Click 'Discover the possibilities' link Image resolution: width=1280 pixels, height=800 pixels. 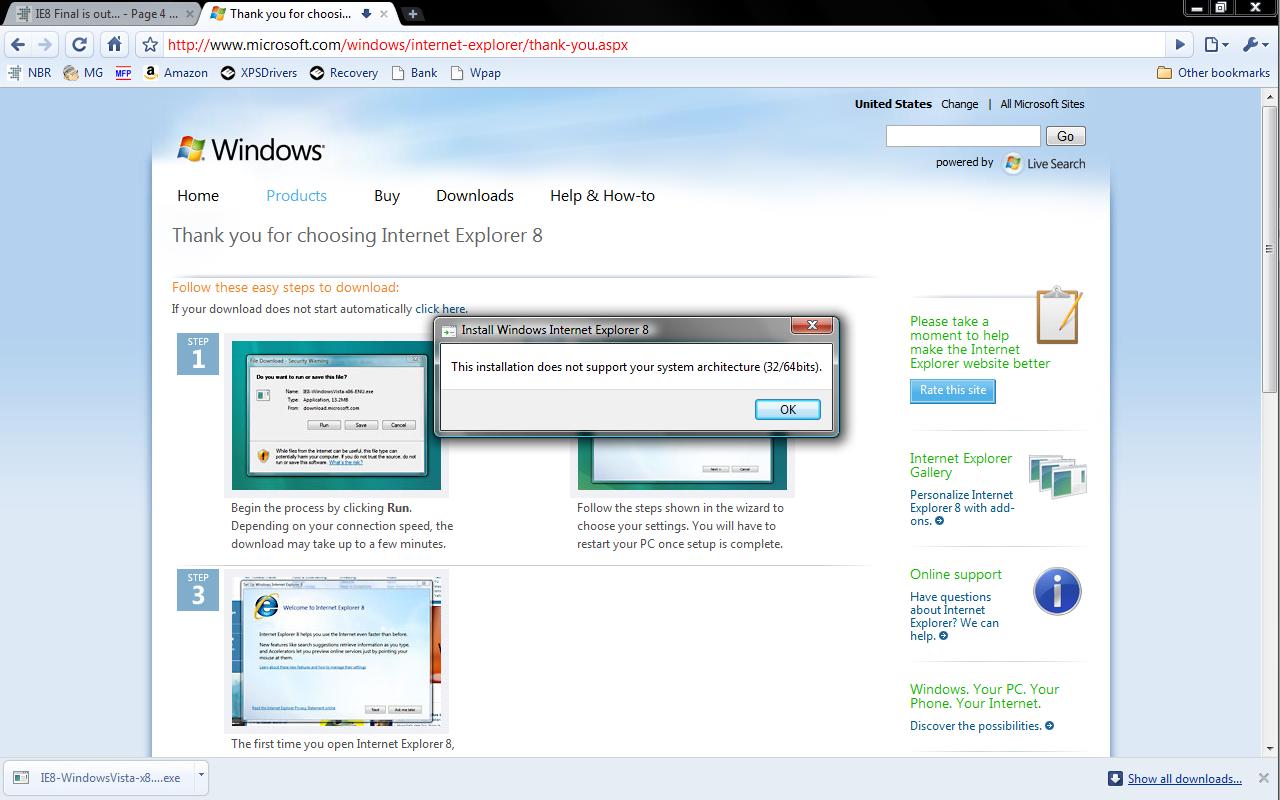tap(981, 726)
